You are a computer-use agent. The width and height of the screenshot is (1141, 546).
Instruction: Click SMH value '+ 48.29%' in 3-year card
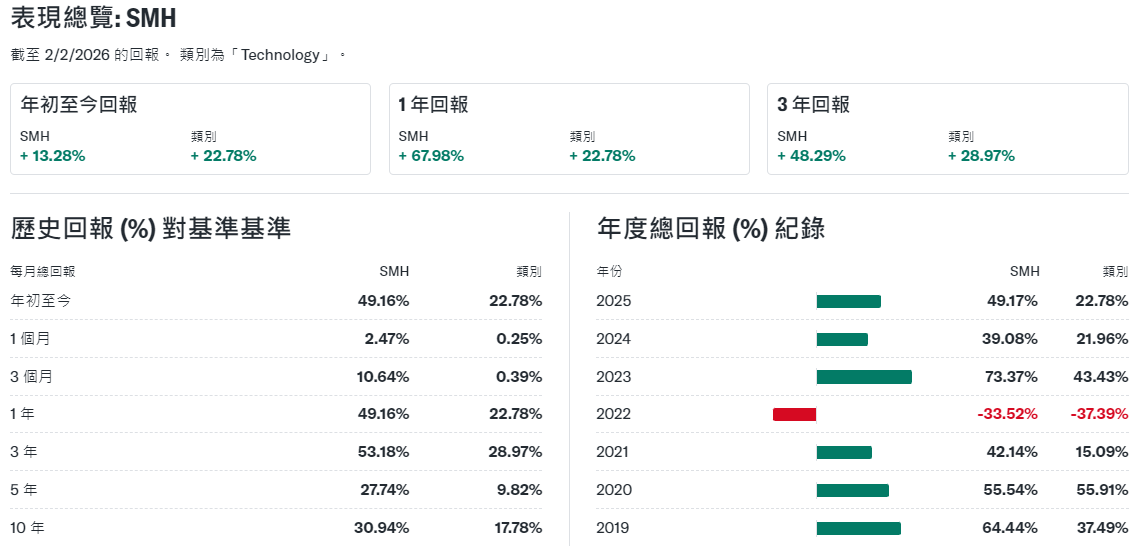[x=811, y=155]
